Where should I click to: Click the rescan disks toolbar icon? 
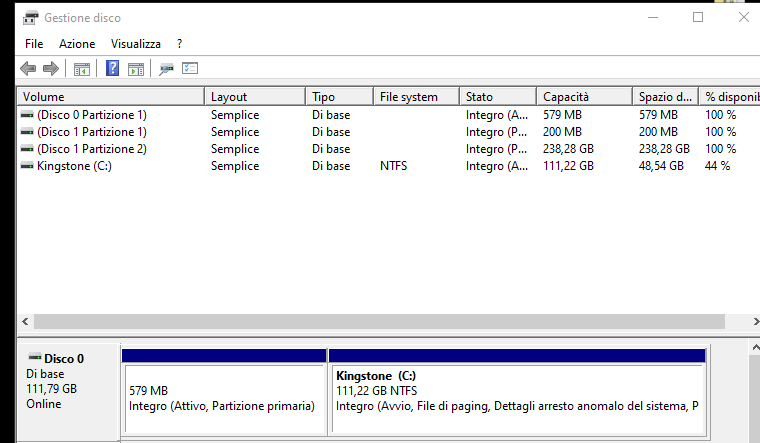tap(166, 69)
